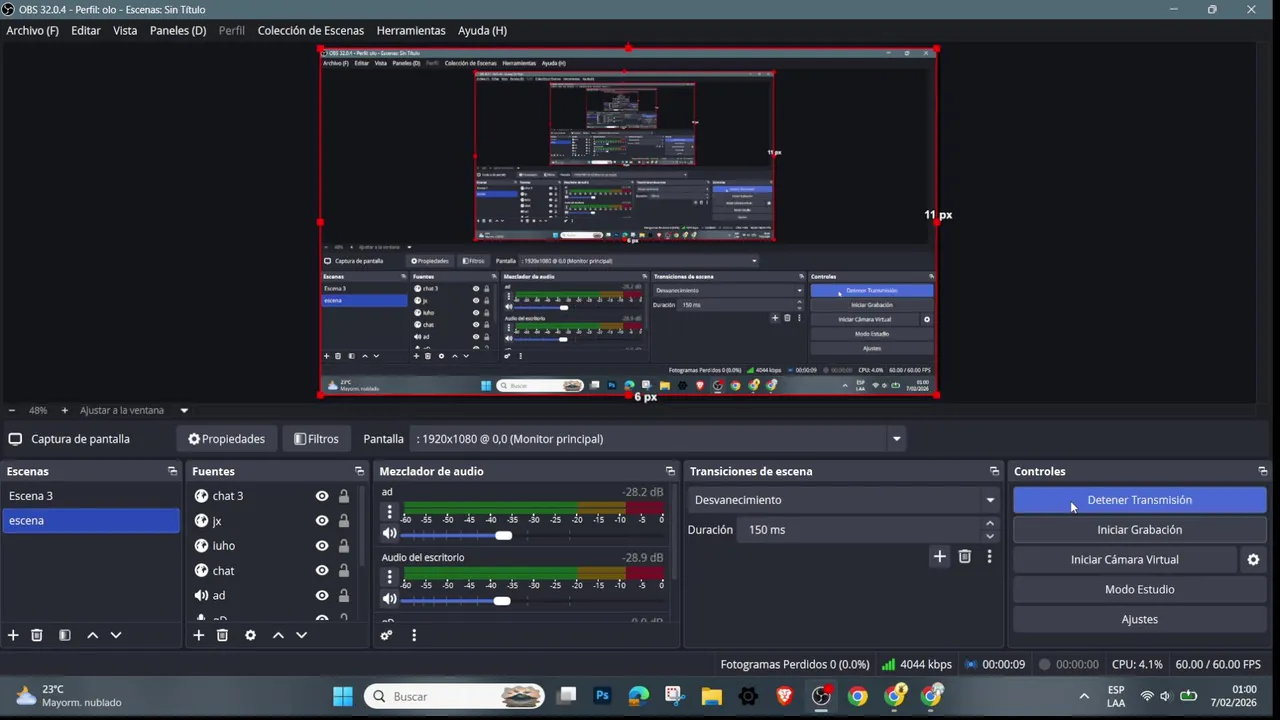Open File Explorer from the taskbar

click(x=711, y=696)
